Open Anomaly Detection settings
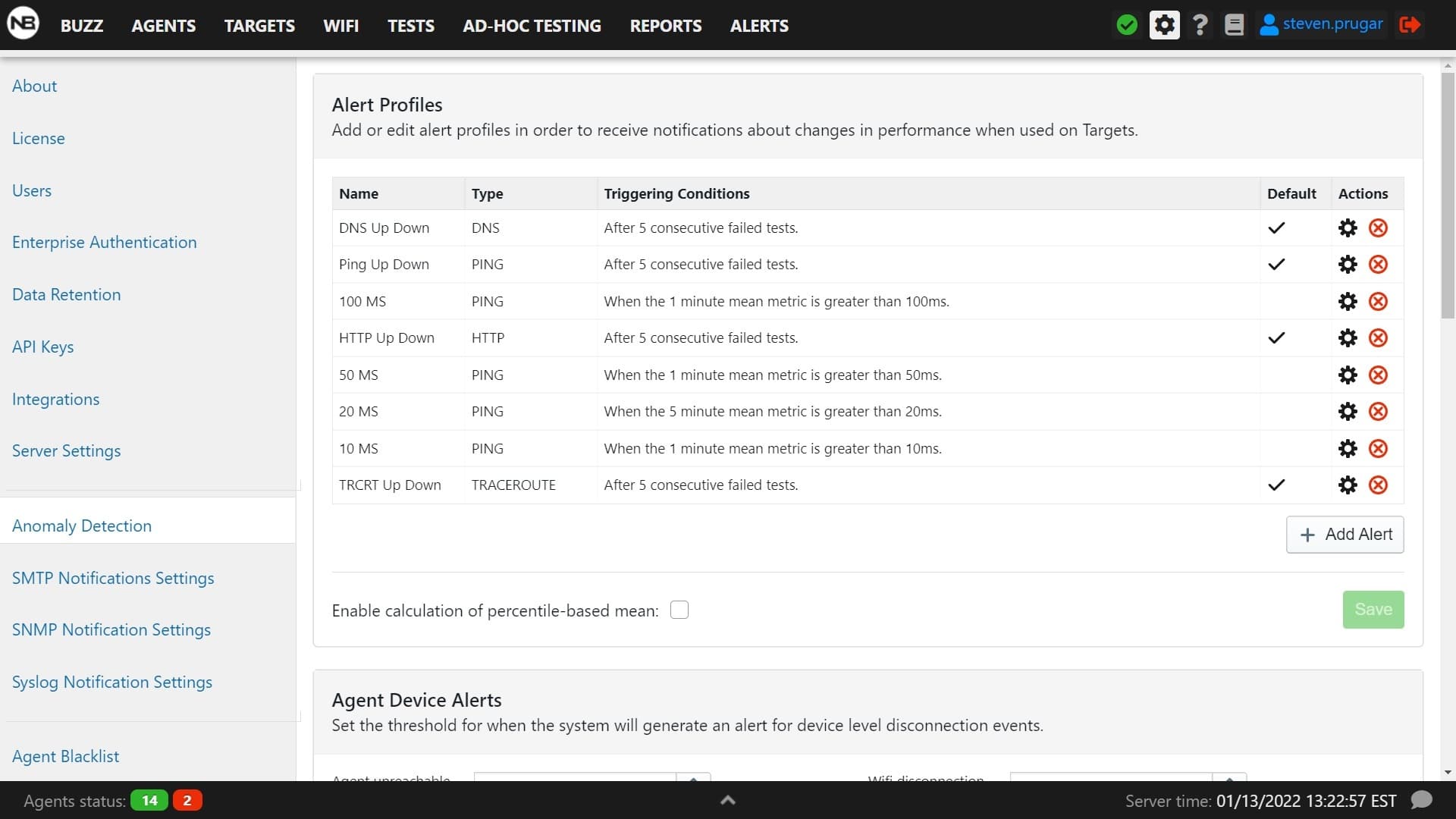This screenshot has width=1456, height=819. click(x=82, y=526)
